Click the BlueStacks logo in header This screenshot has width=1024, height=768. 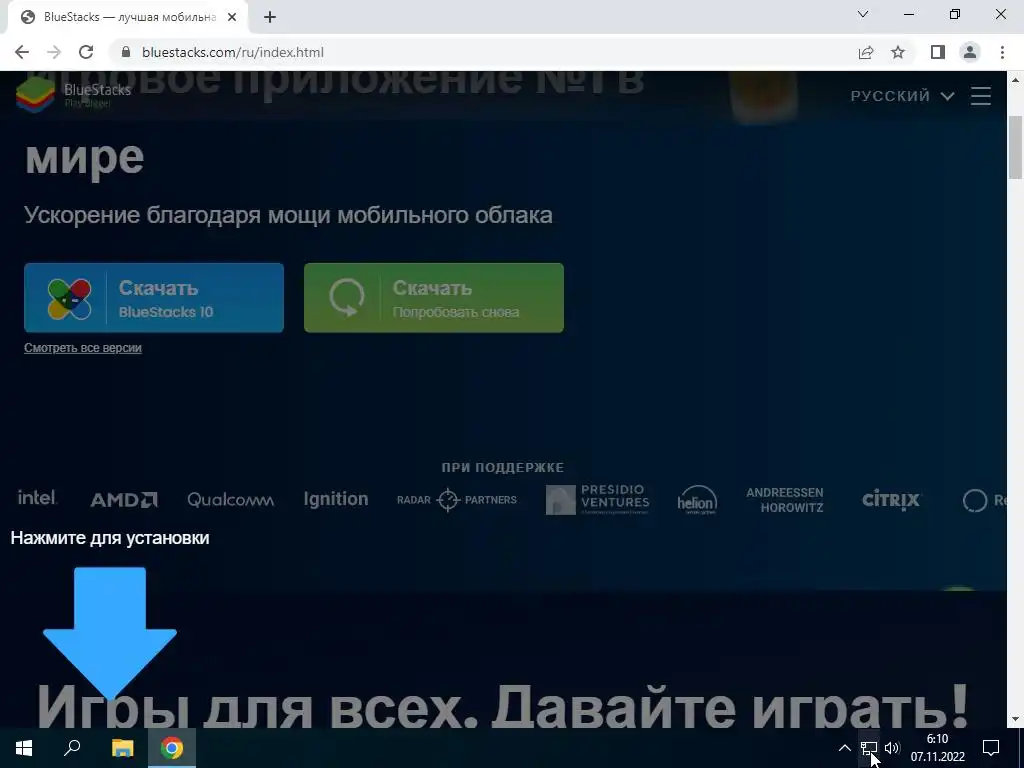coord(73,94)
